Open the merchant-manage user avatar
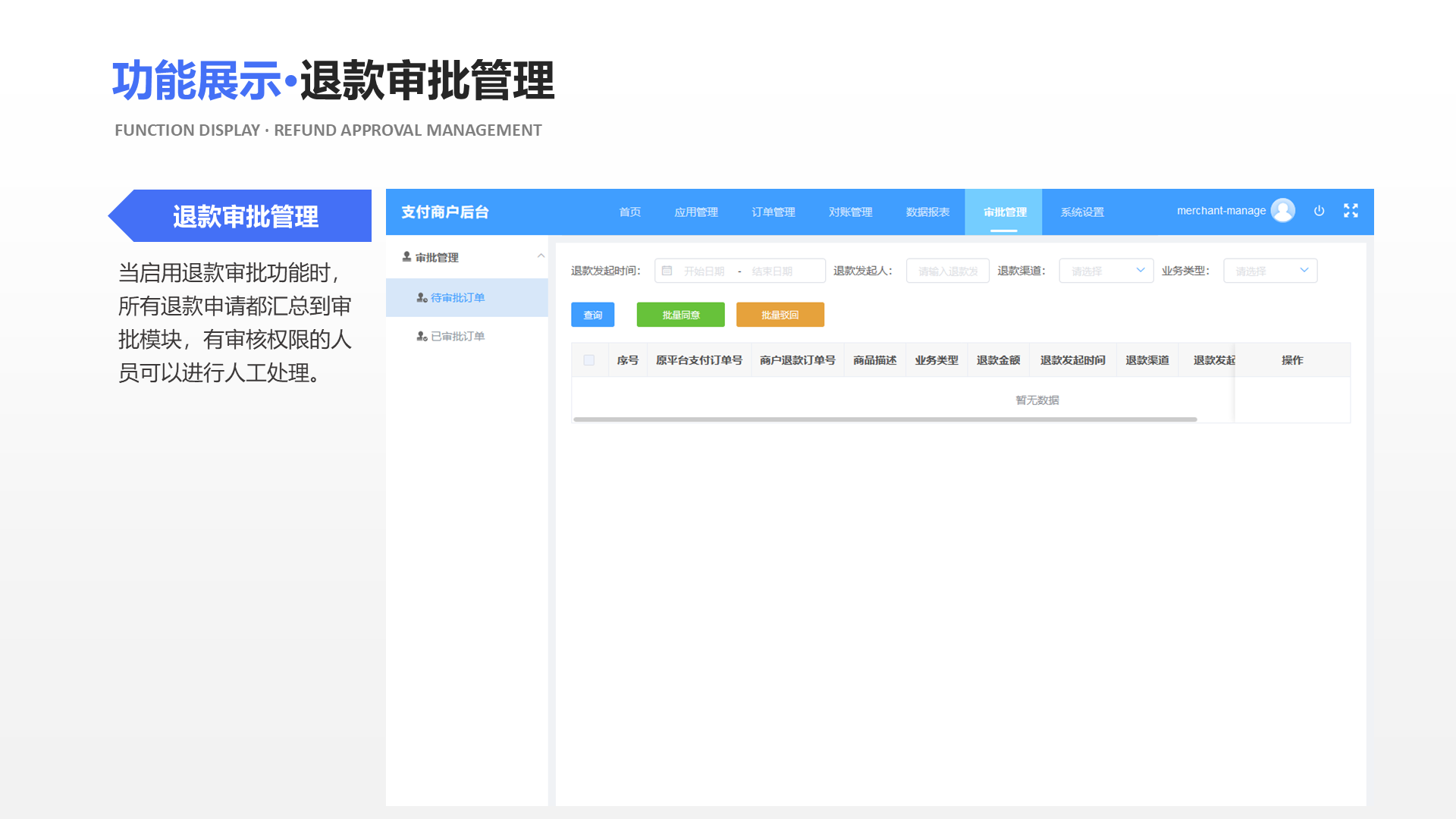 coord(1283,210)
